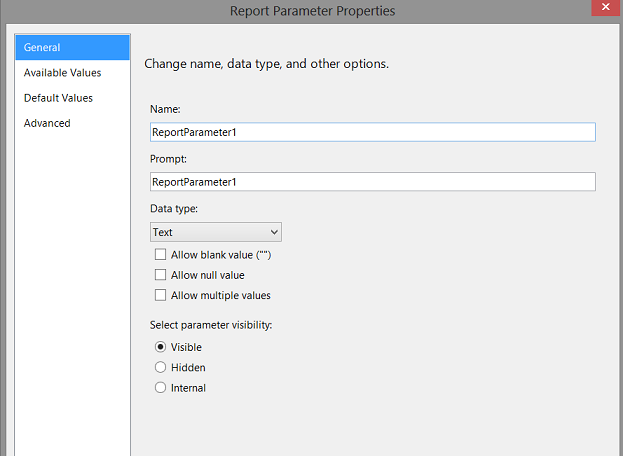The image size is (623, 456).
Task: Select the Visible radio button
Action: pos(161,347)
